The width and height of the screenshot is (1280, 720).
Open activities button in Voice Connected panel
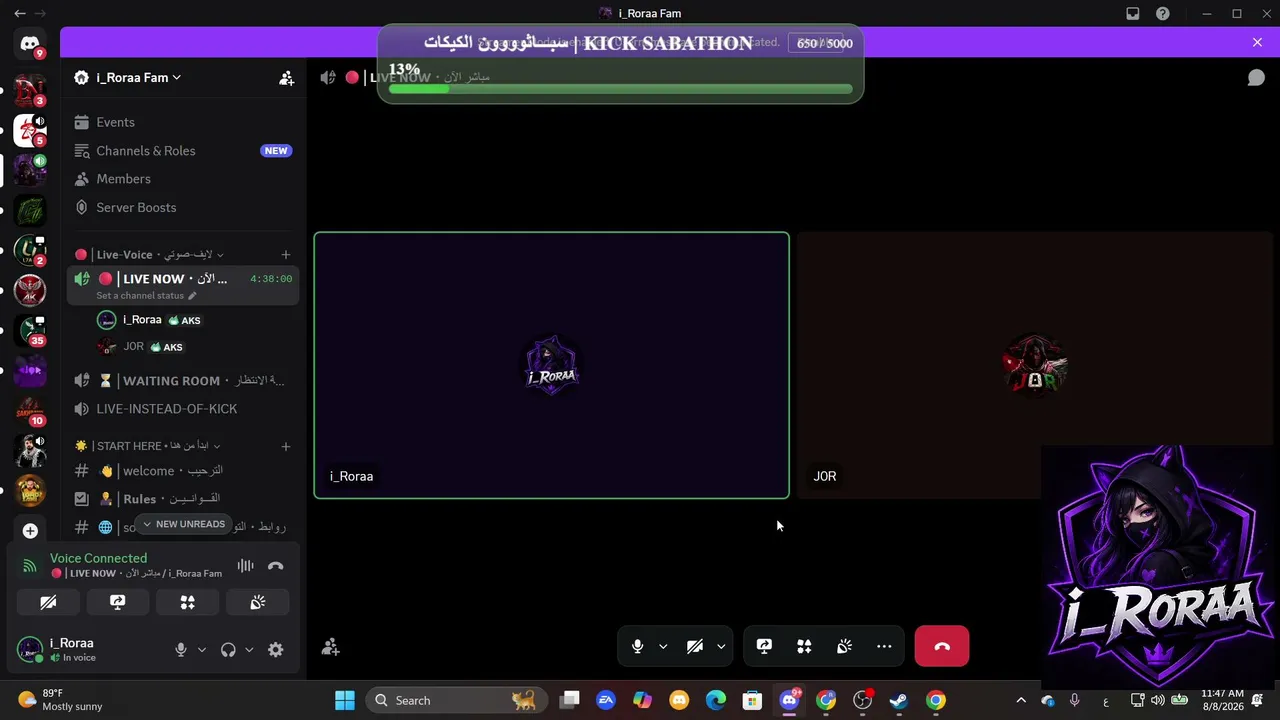click(x=187, y=602)
